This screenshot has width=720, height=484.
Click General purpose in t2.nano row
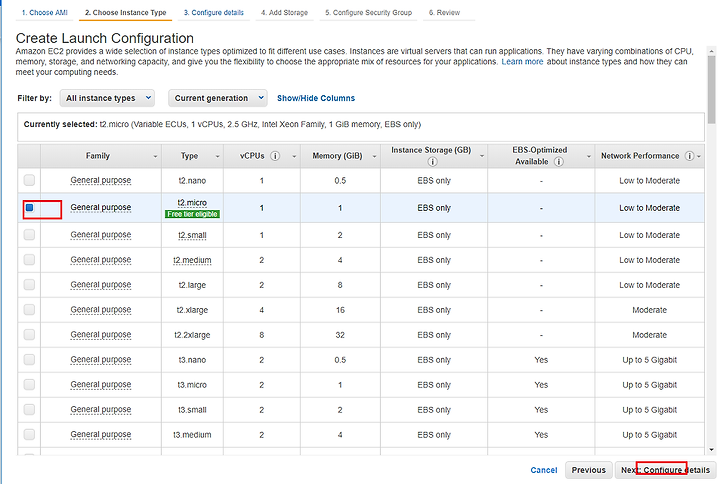(101, 180)
